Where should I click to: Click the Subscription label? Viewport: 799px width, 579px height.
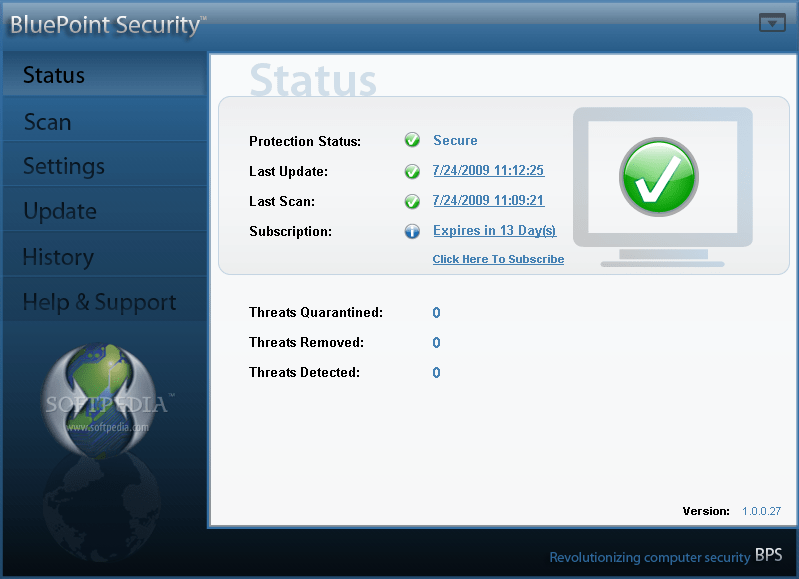pyautogui.click(x=290, y=231)
